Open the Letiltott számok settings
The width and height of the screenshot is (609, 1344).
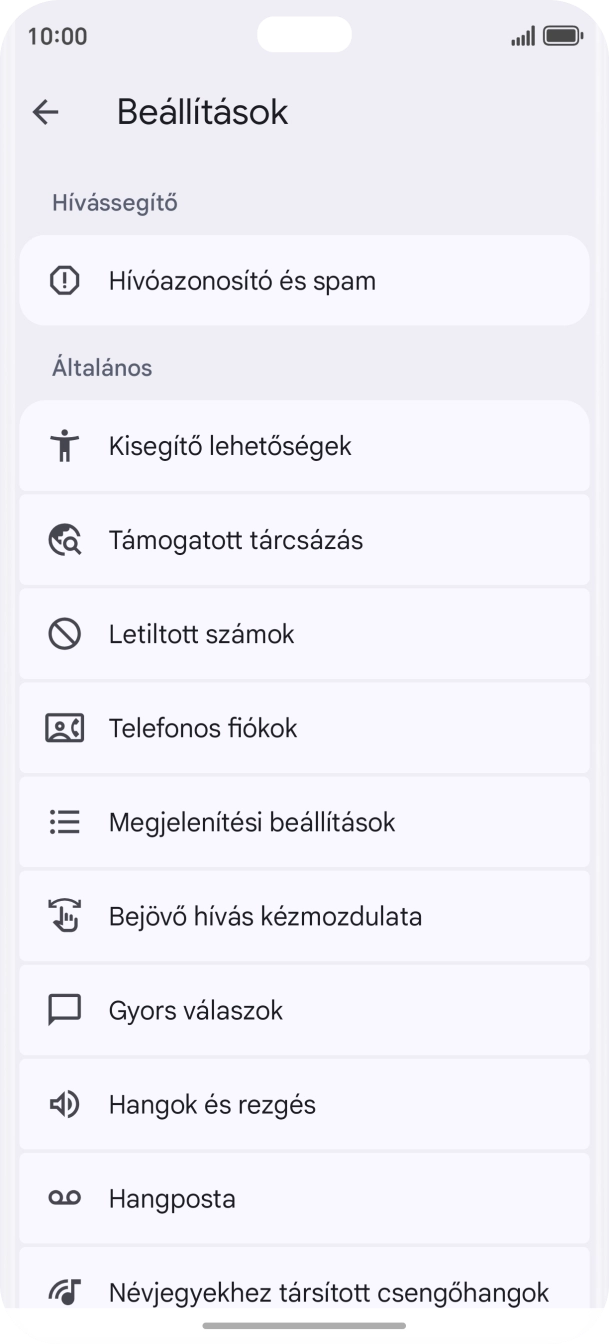coord(304,633)
